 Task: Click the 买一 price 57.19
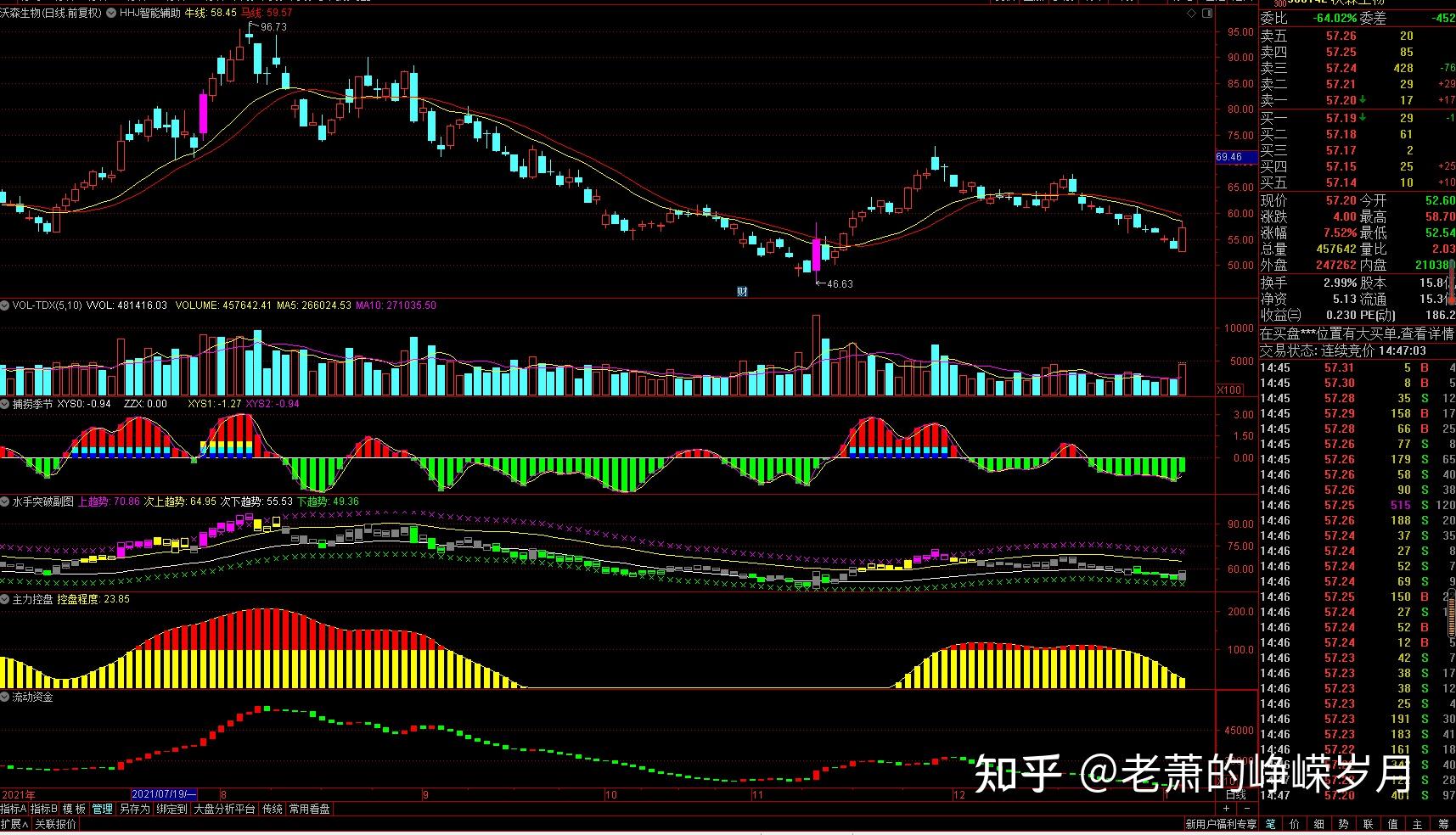tap(1341, 118)
